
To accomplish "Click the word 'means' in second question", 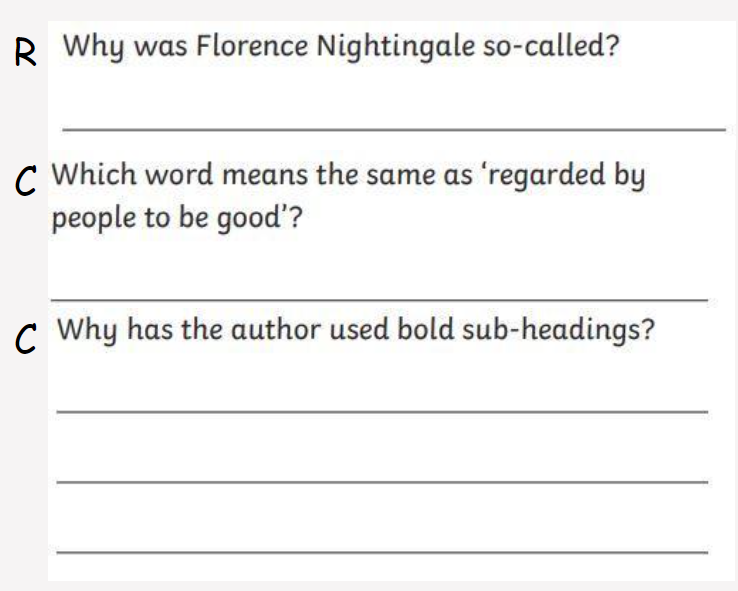I will click(x=265, y=176).
